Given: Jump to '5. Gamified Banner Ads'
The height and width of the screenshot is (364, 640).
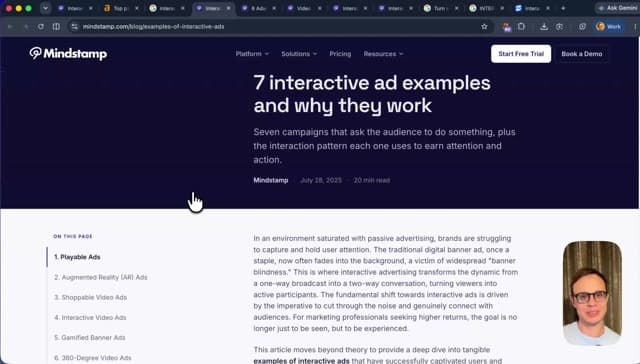Looking at the screenshot, I should coord(89,337).
